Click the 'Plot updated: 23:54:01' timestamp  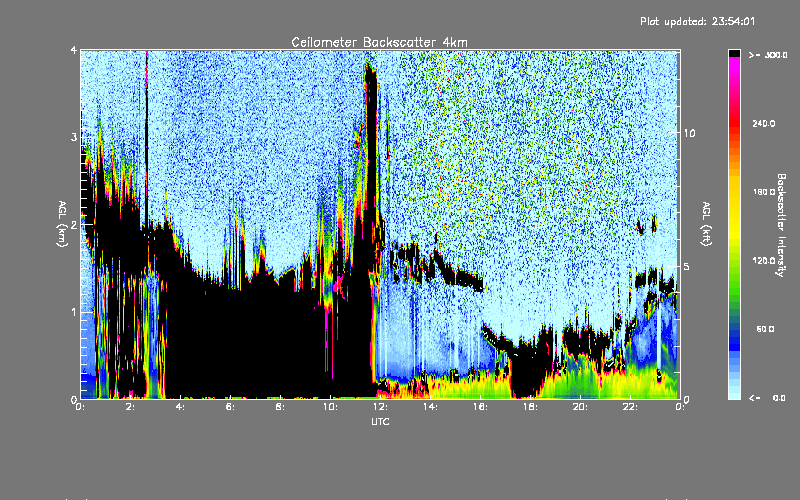697,21
